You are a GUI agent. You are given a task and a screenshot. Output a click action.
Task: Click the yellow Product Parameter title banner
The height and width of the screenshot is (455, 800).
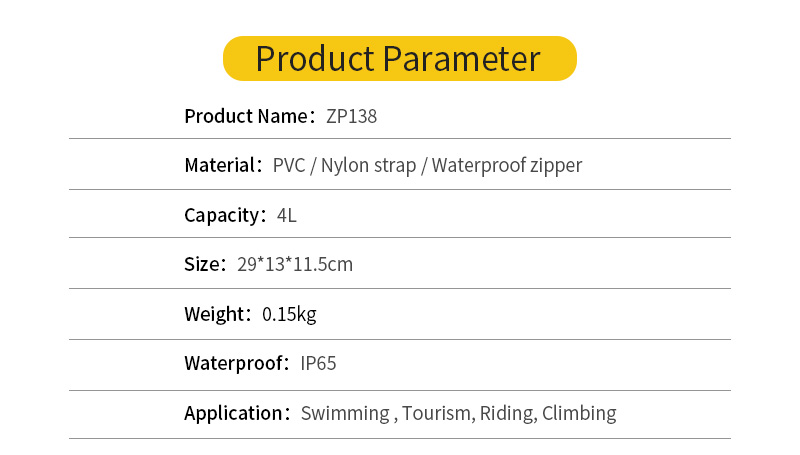coord(399,58)
